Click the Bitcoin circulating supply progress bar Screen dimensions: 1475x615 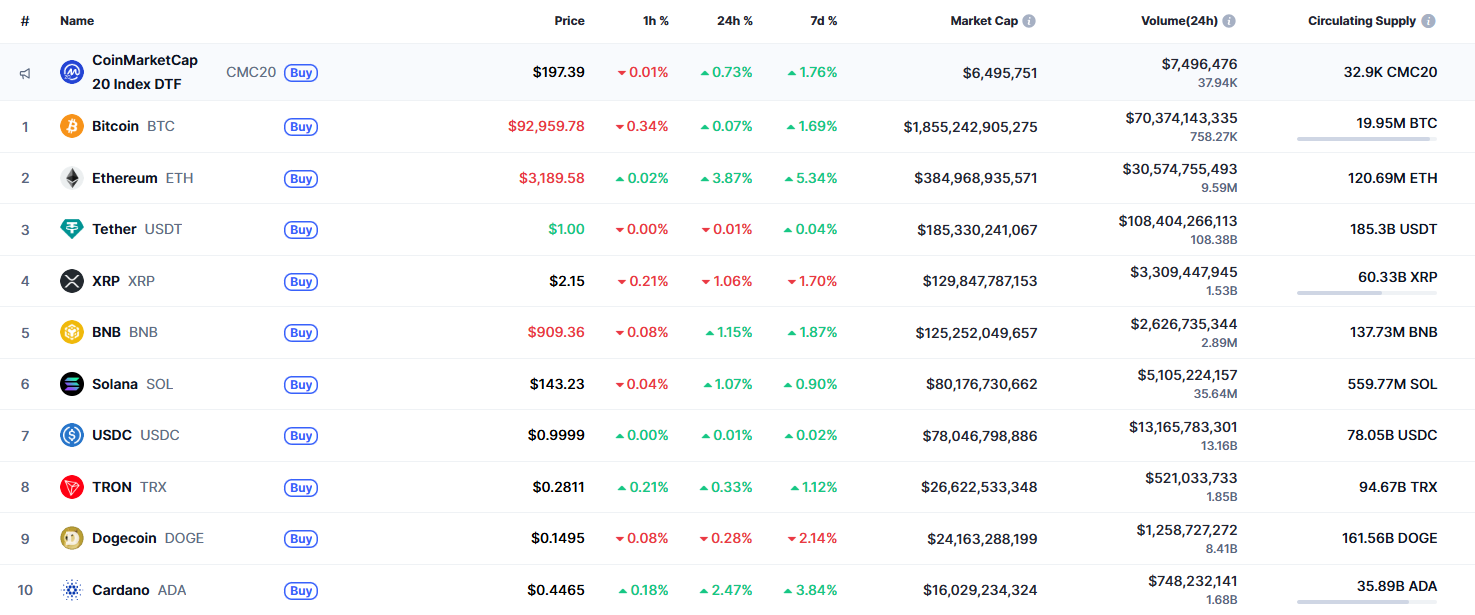click(1366, 139)
